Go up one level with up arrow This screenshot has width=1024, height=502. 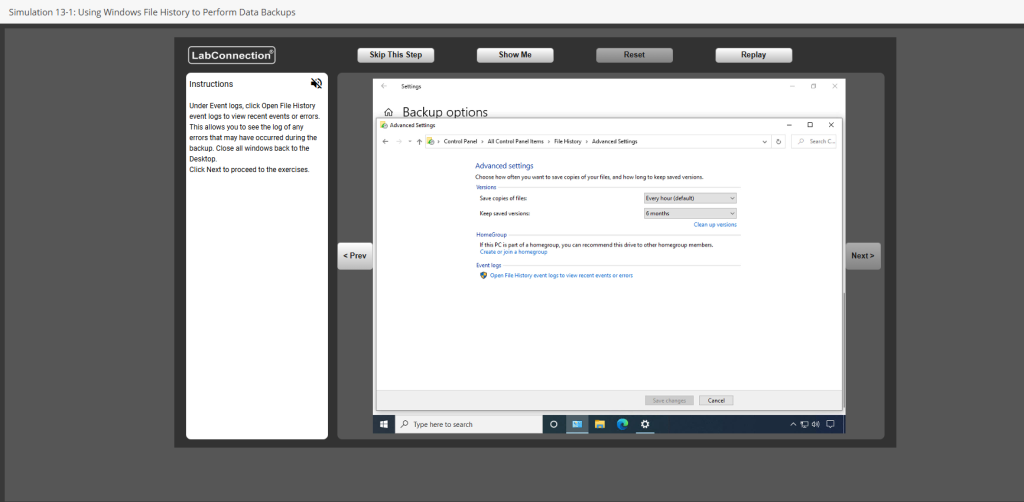pos(419,142)
